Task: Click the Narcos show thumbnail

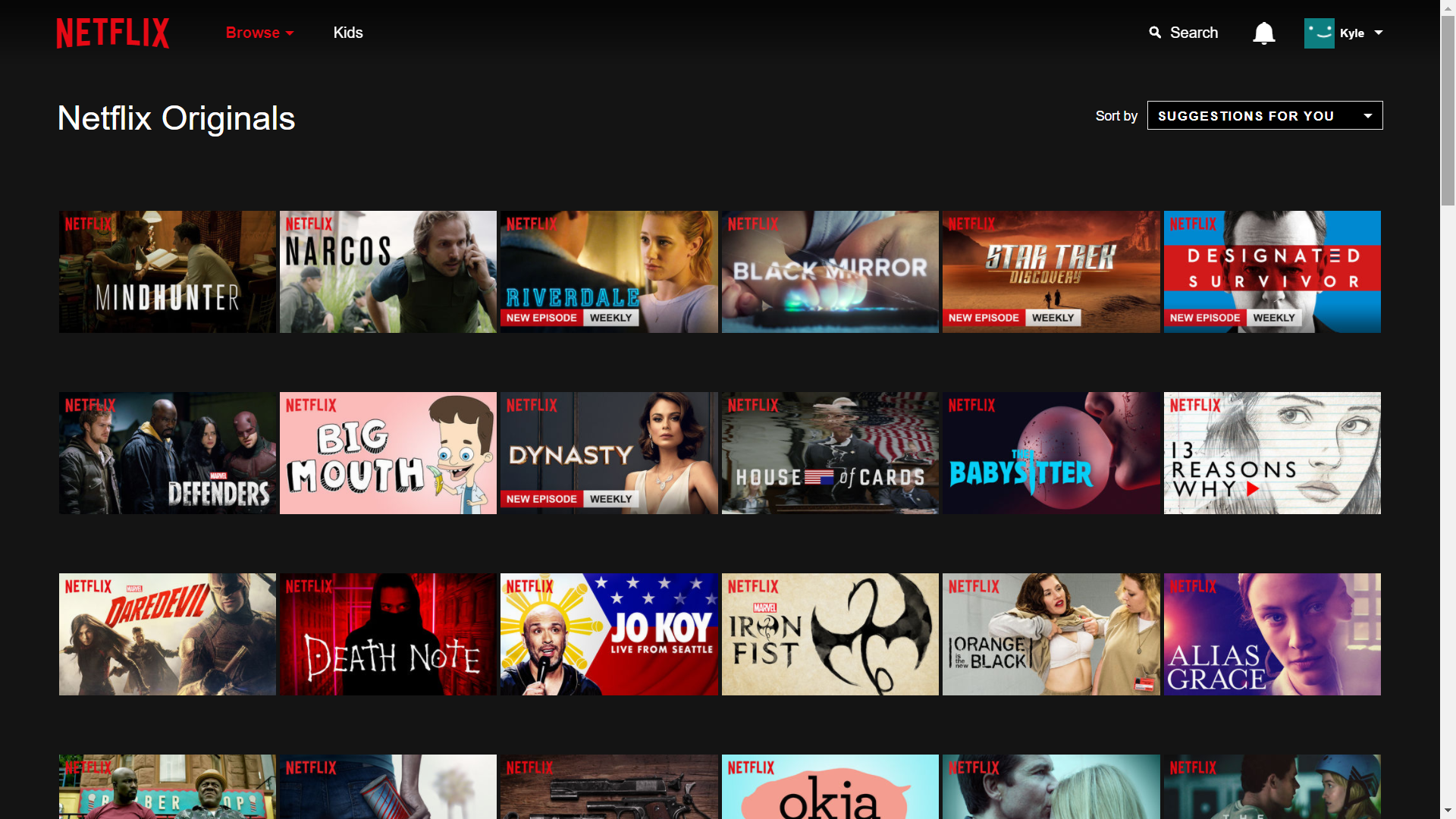Action: point(388,271)
